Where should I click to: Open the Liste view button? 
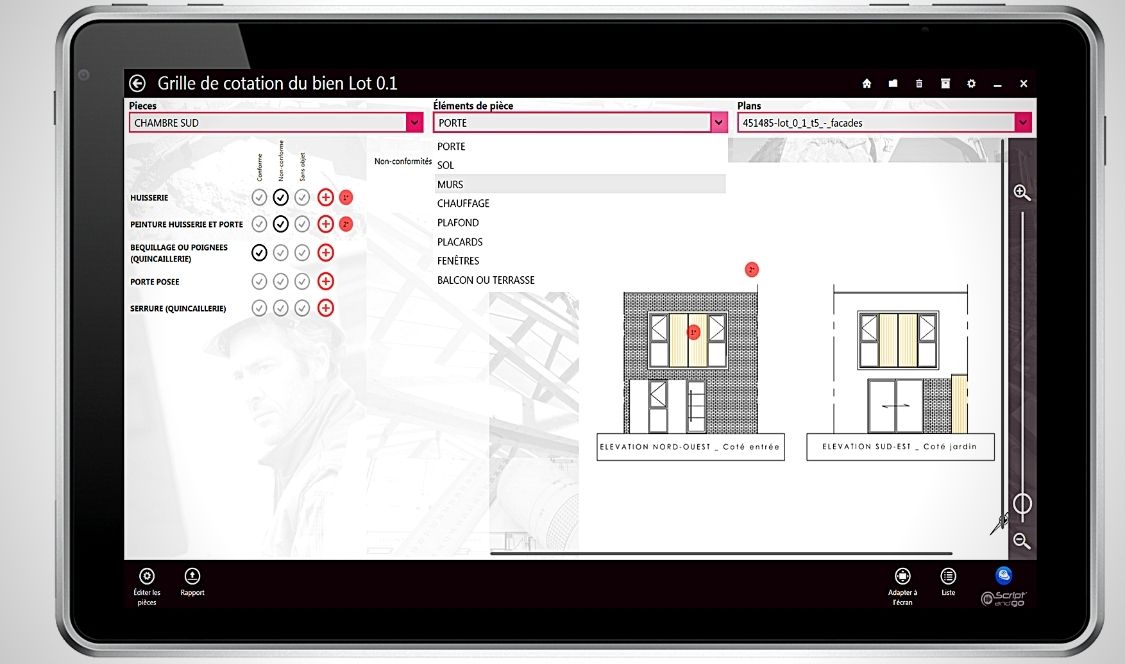[948, 576]
